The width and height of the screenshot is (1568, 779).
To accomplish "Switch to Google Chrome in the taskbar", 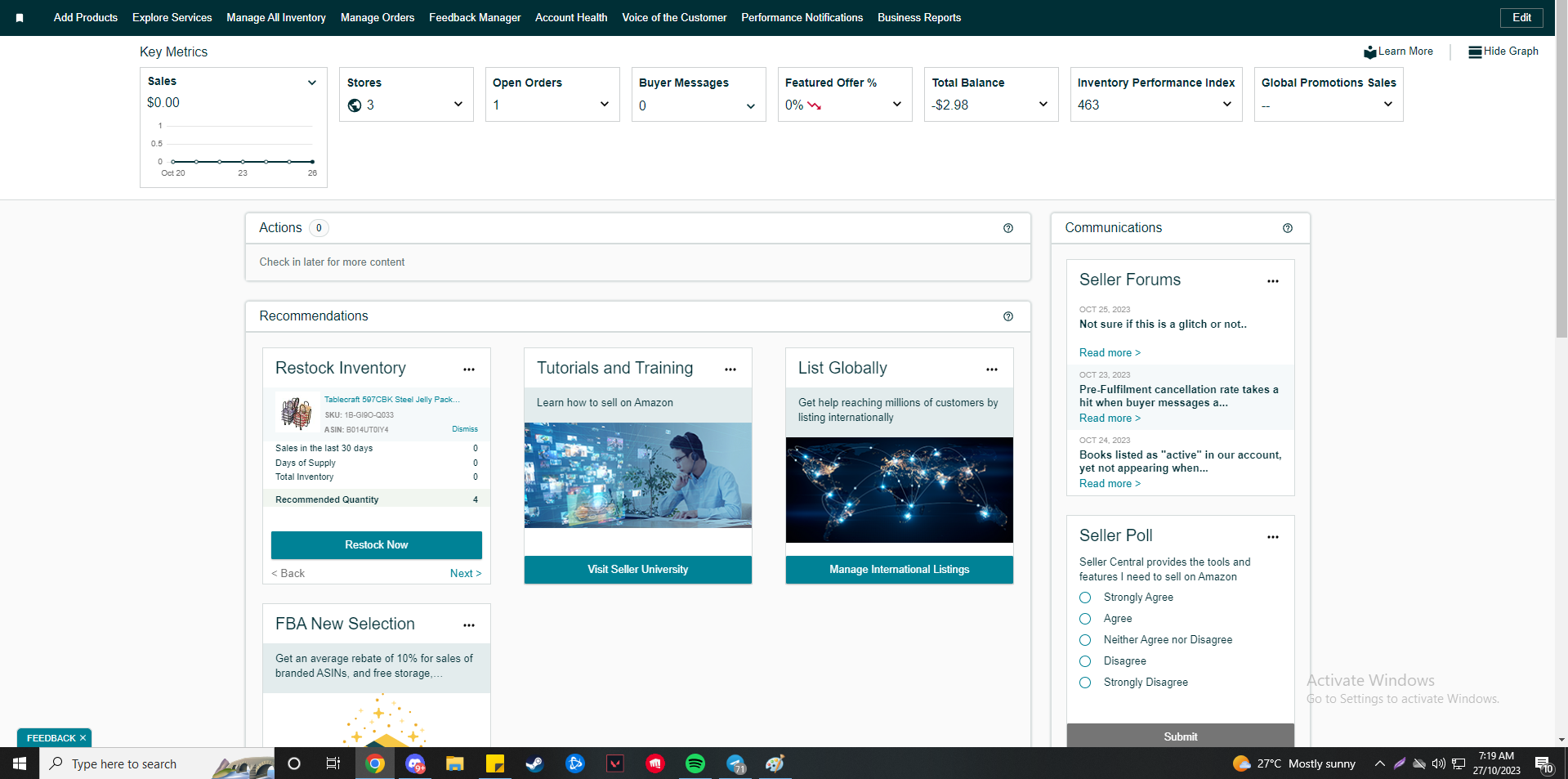I will coord(375,763).
